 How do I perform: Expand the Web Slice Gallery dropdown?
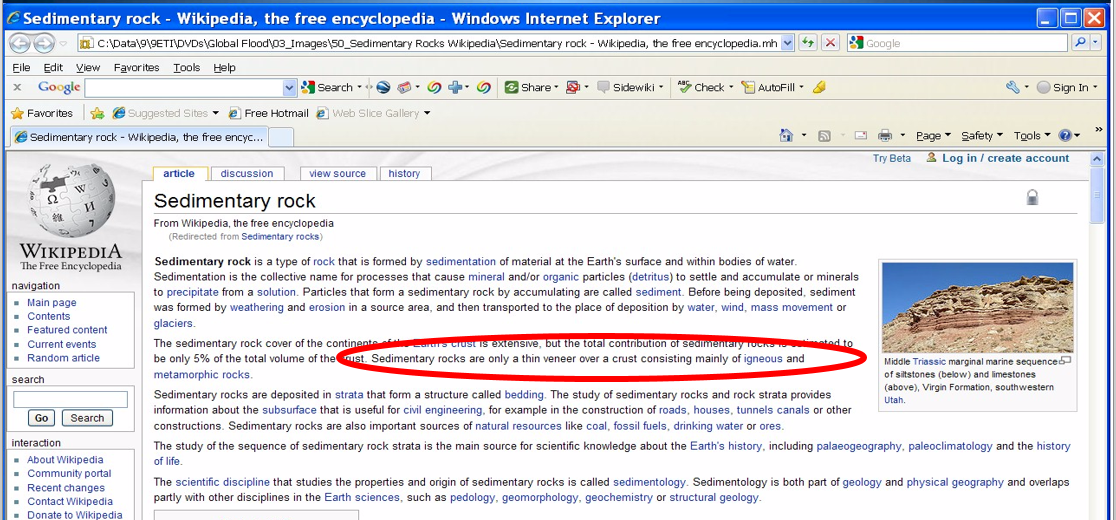coord(427,113)
